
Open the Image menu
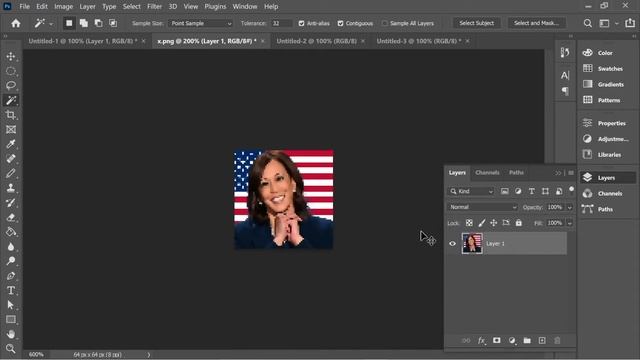coord(63,7)
